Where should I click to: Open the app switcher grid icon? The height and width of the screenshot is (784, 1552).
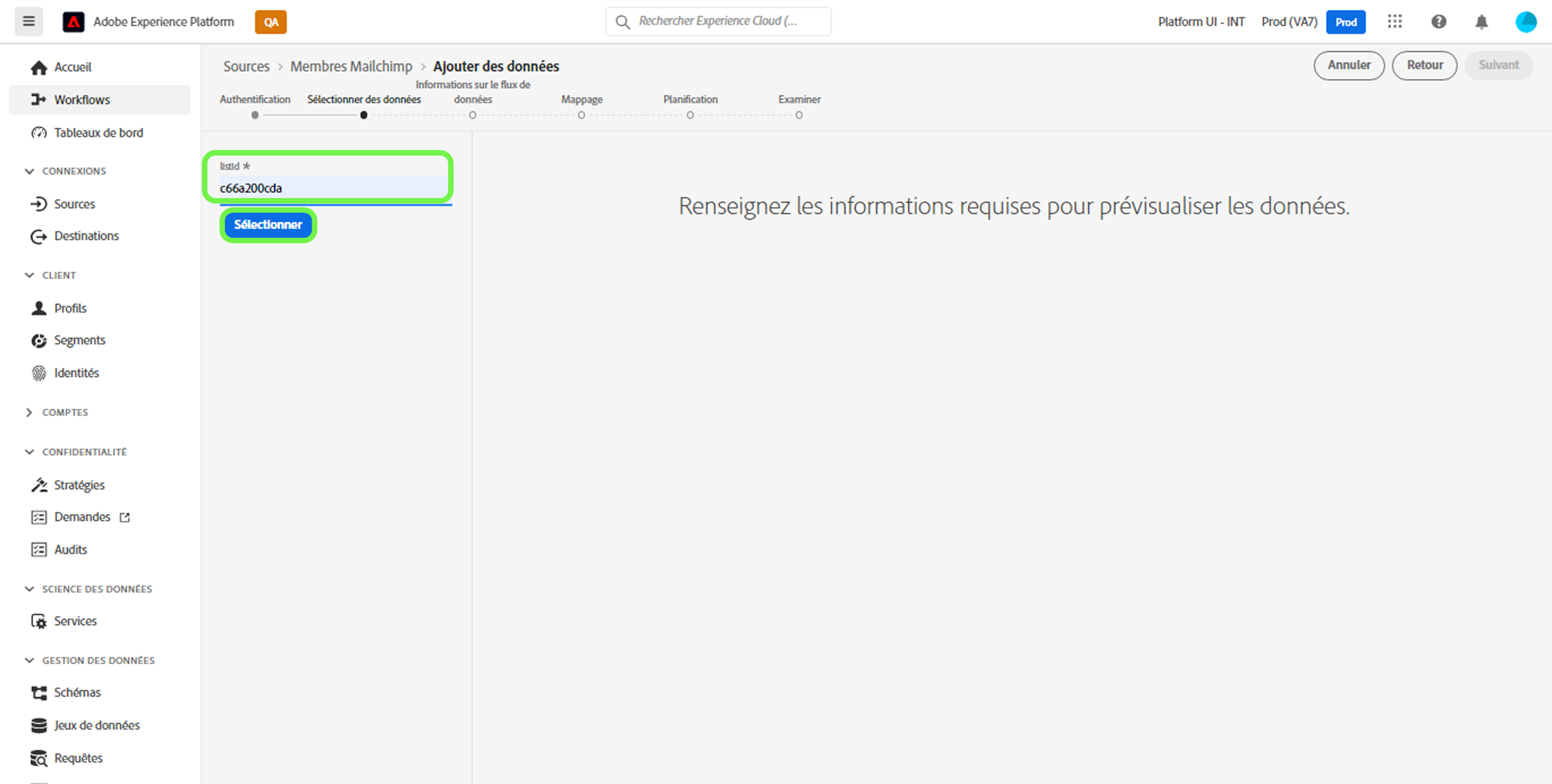pyautogui.click(x=1395, y=22)
